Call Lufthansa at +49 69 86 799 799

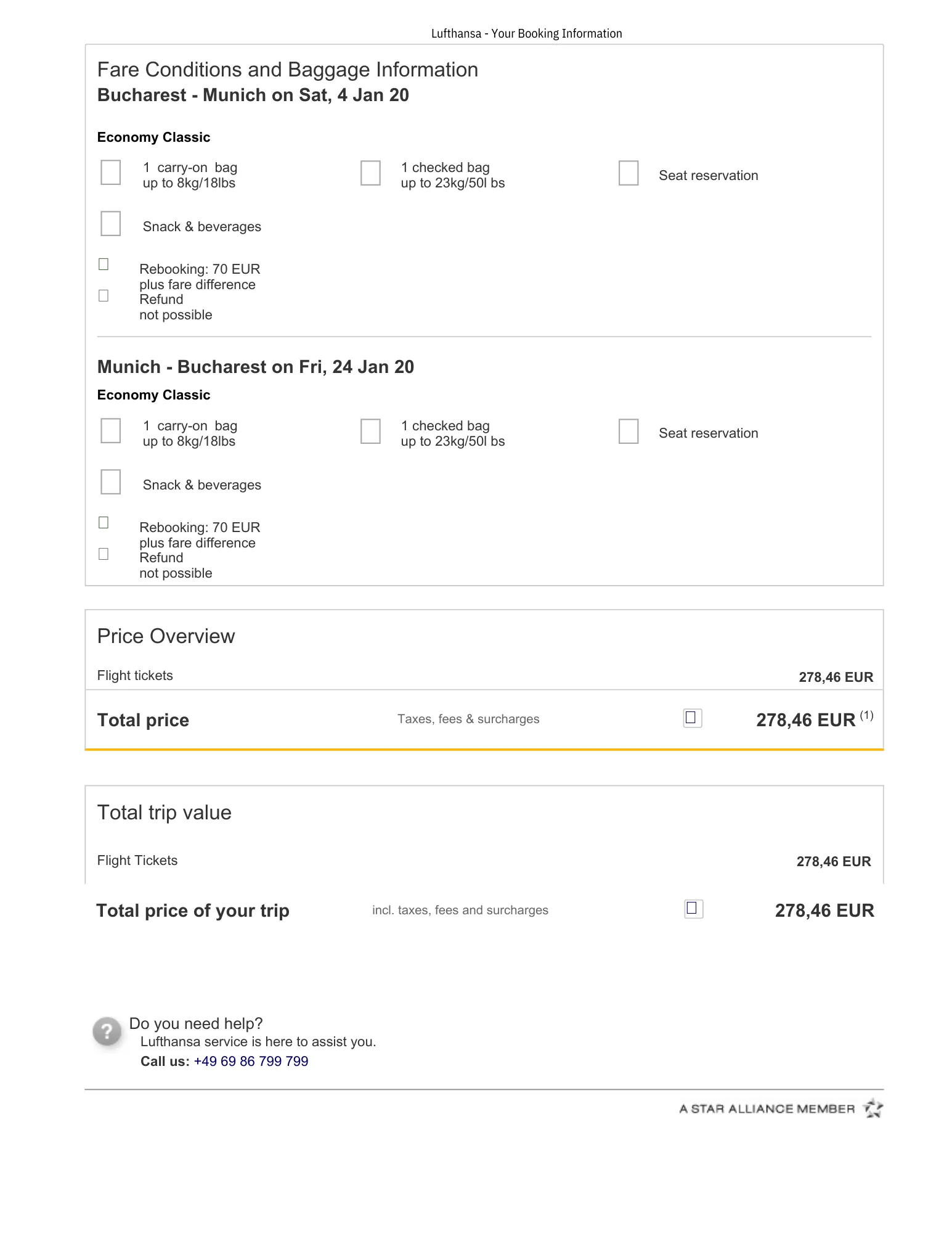[x=251, y=1062]
